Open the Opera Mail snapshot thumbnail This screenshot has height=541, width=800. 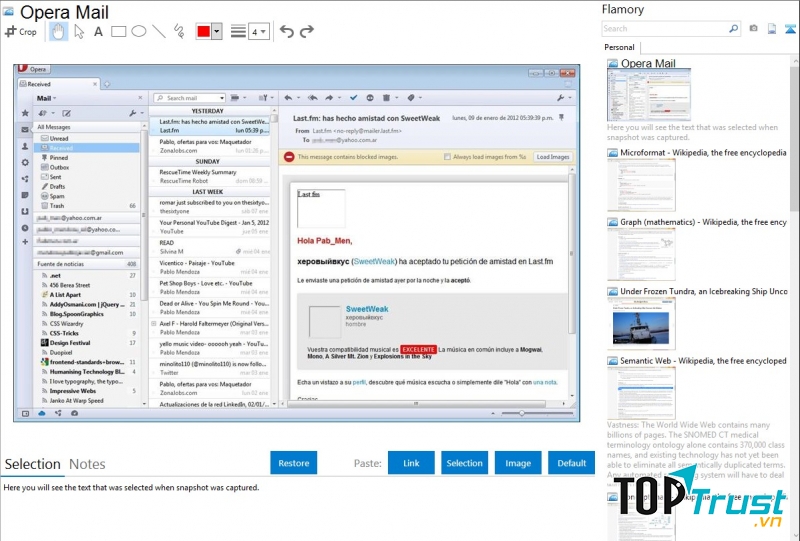(x=649, y=94)
